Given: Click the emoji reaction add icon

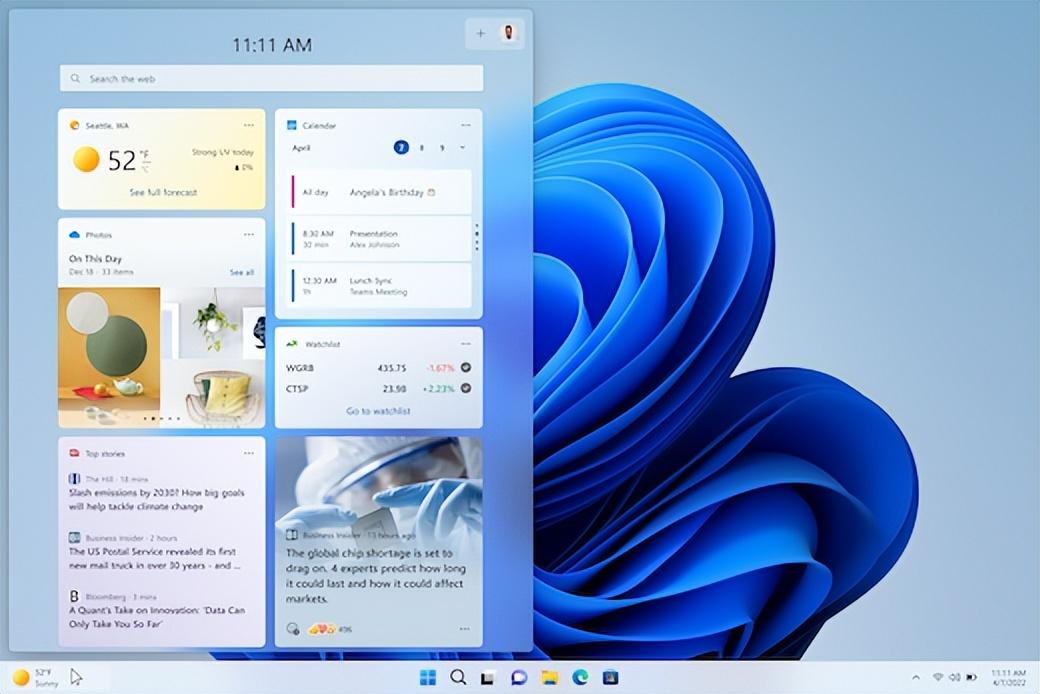Looking at the screenshot, I should click(292, 628).
